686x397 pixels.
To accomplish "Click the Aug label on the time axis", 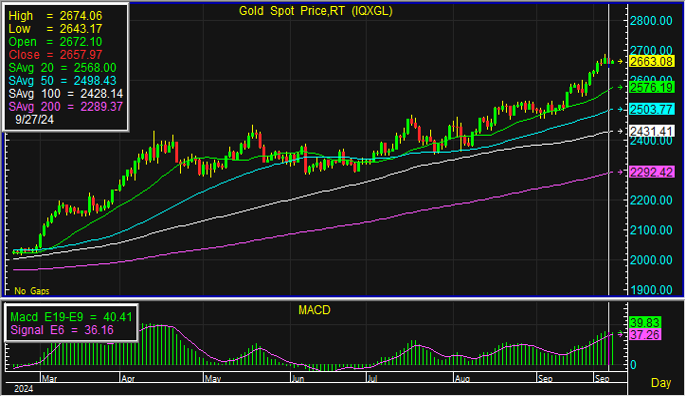I will [x=462, y=379].
